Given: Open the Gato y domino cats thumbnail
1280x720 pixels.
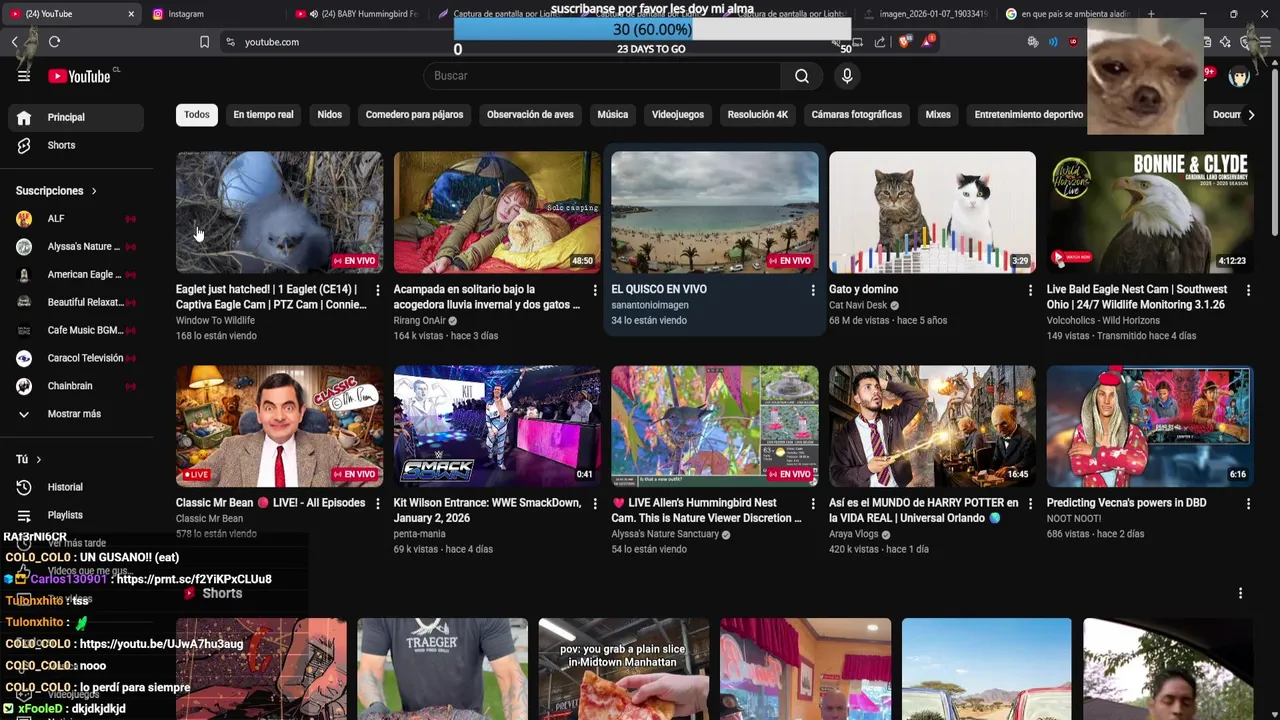Looking at the screenshot, I should [x=932, y=212].
